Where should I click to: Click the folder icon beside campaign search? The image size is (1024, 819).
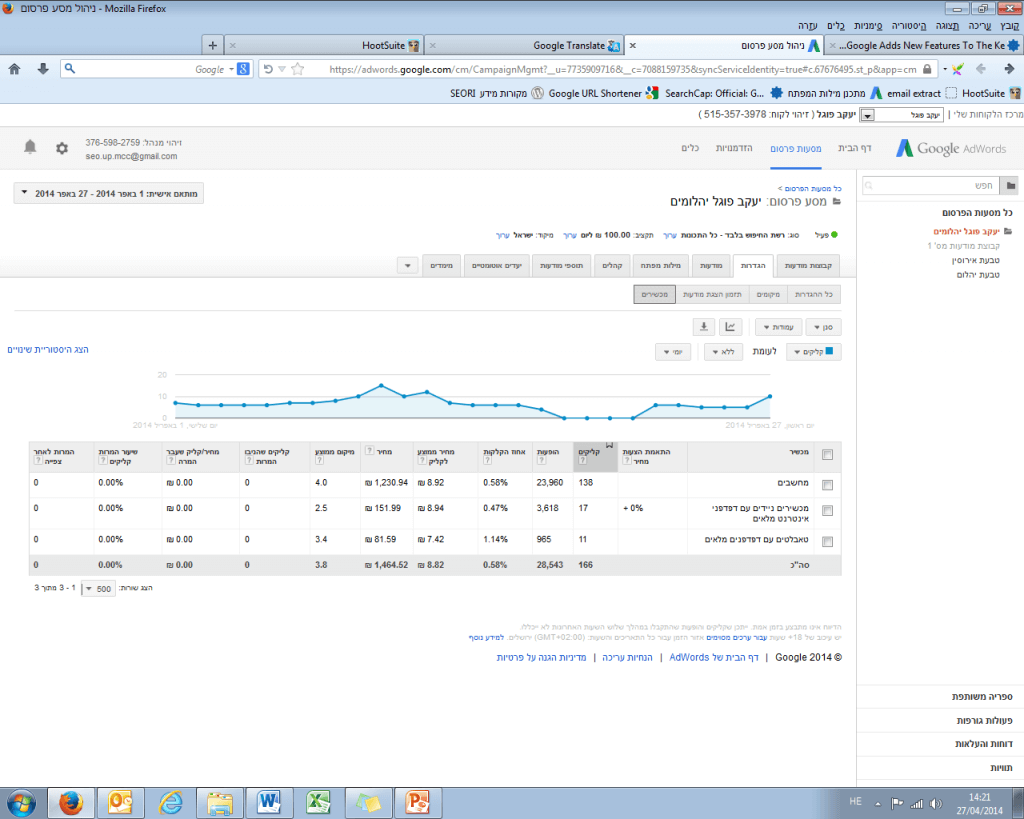[1011, 186]
